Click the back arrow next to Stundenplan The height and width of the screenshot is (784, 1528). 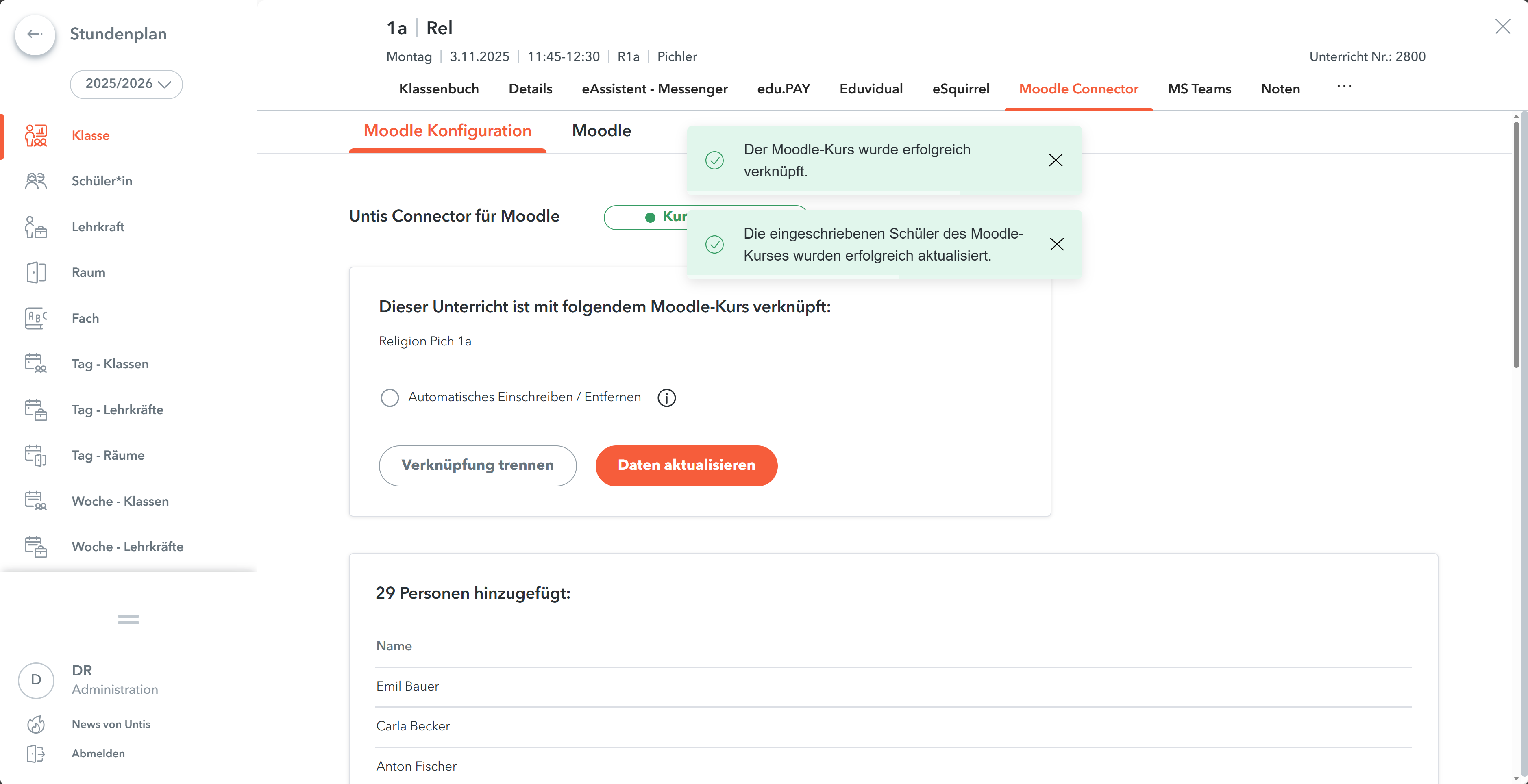click(35, 35)
